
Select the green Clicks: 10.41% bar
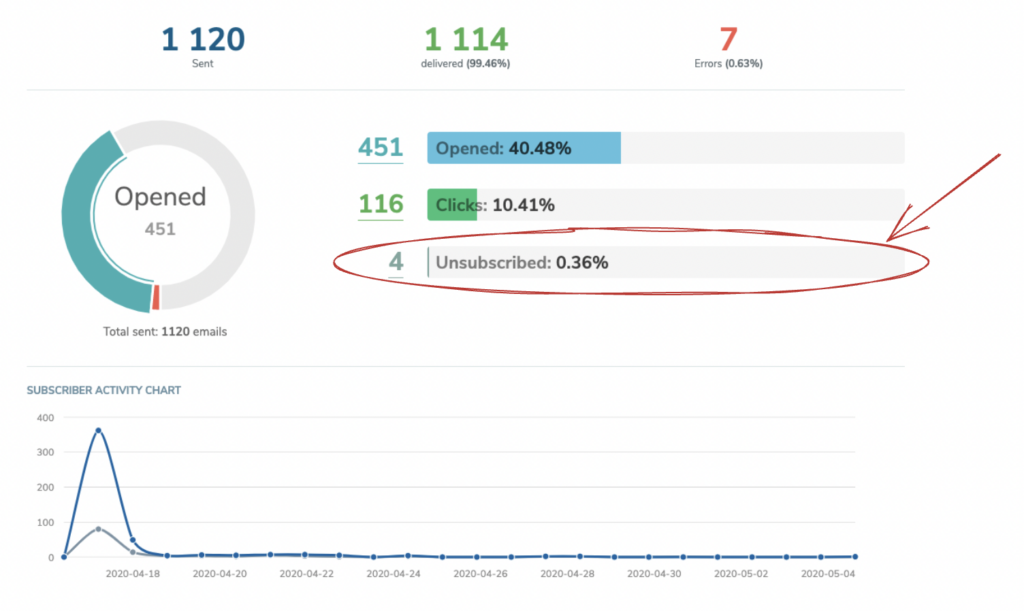pyautogui.click(x=453, y=204)
